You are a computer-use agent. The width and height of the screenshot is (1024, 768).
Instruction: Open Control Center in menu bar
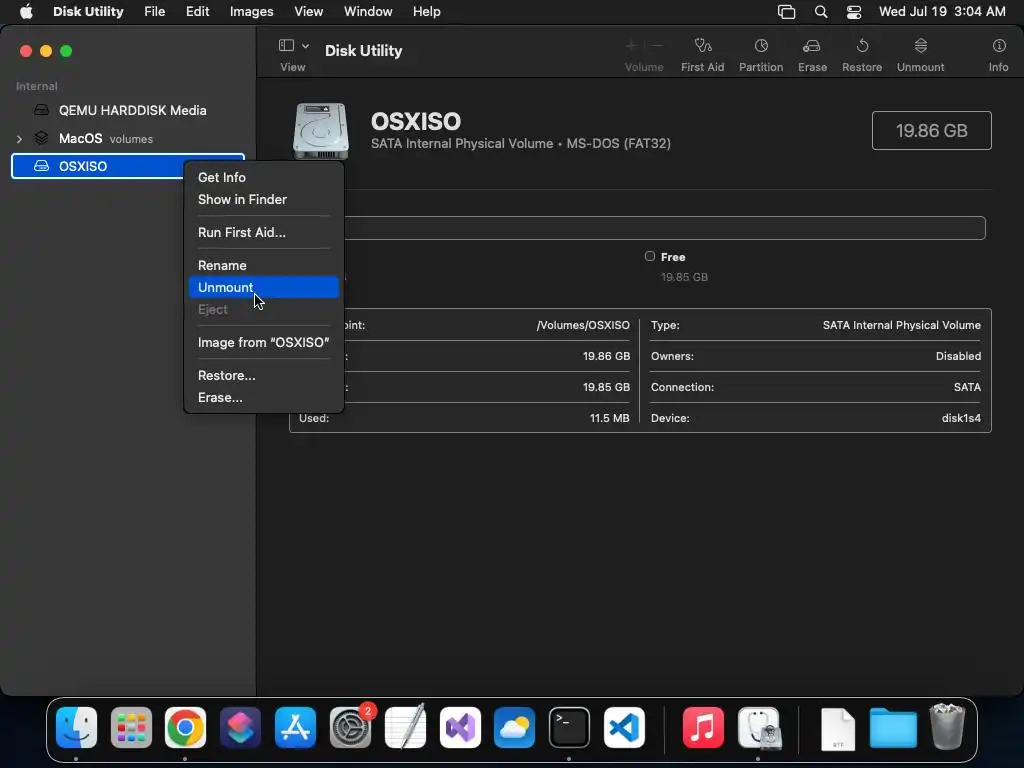pyautogui.click(x=854, y=12)
